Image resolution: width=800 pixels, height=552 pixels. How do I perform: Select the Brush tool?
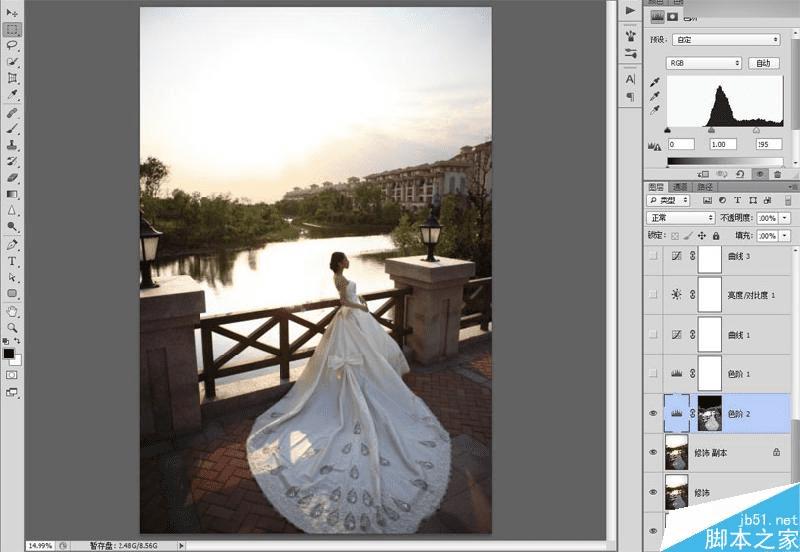[x=12, y=129]
